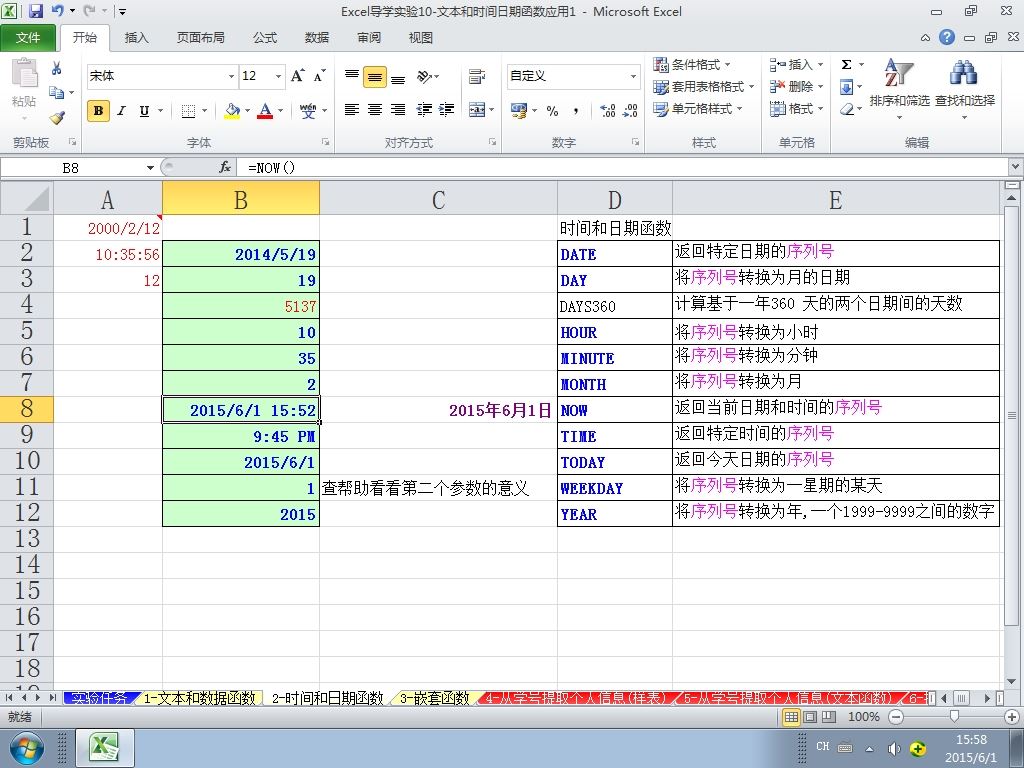This screenshot has height=768, width=1024.
Task: Click the Excel Help question mark
Action: (947, 37)
